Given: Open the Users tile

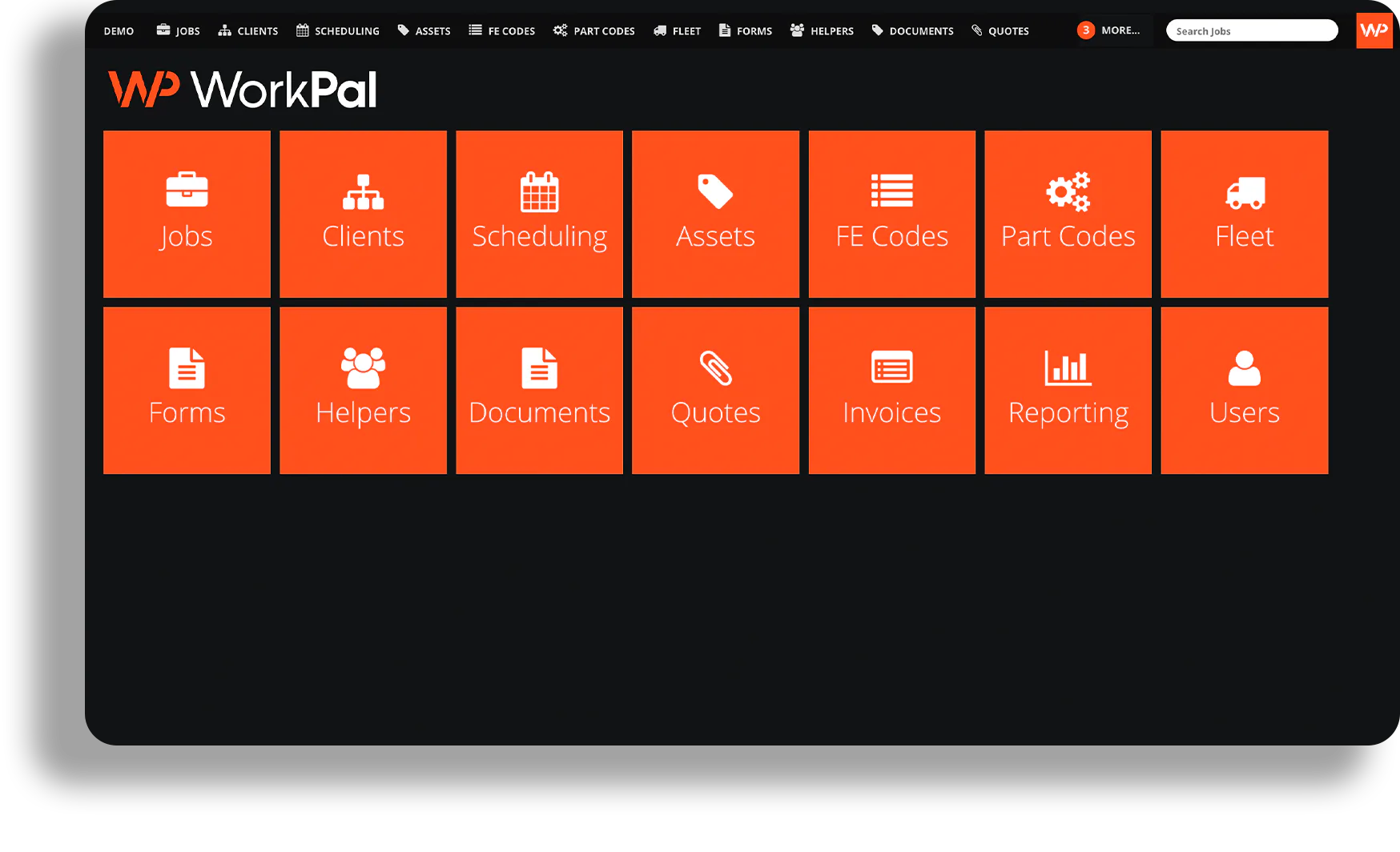Looking at the screenshot, I should pos(1244,390).
